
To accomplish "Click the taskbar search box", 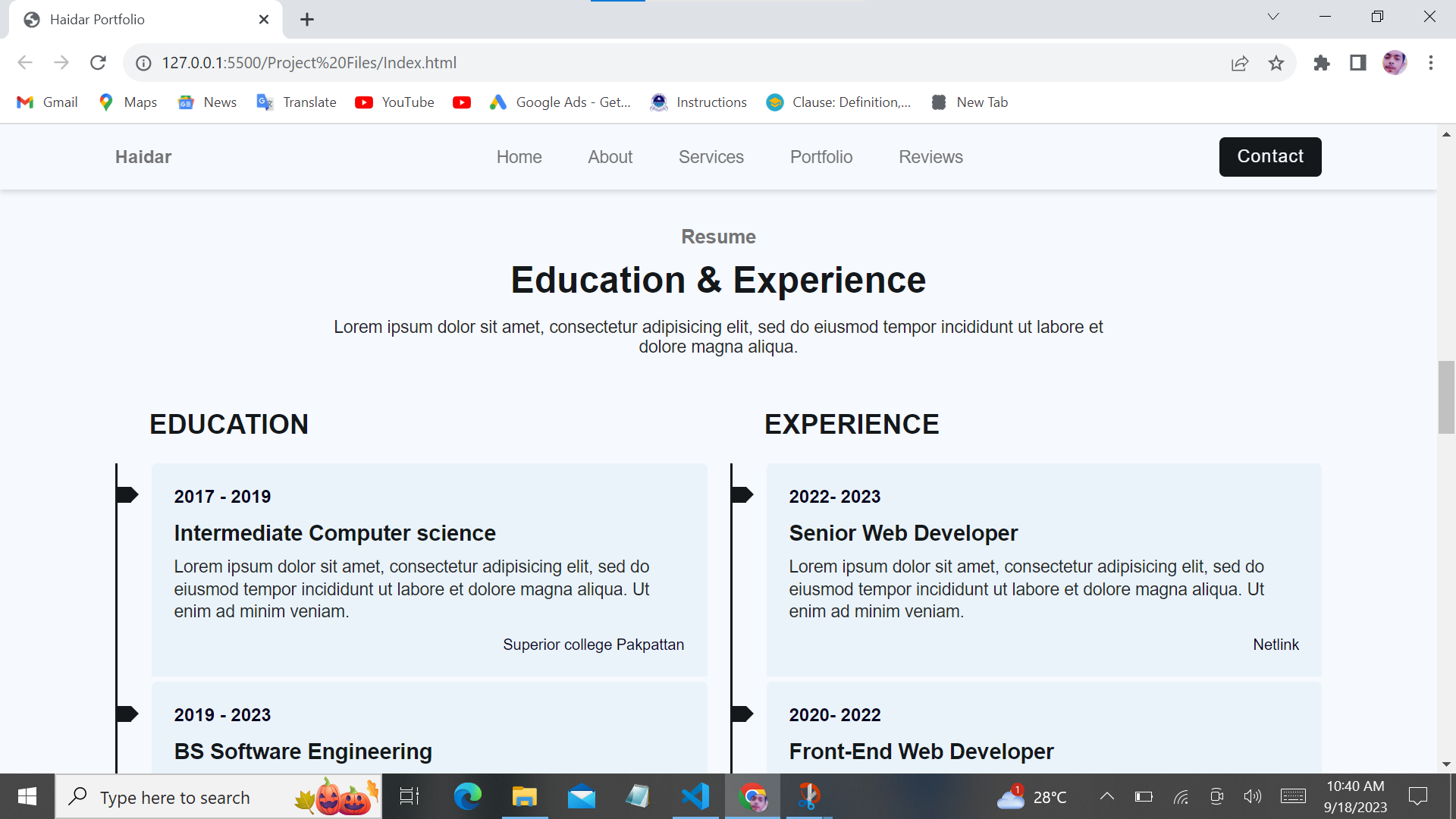I will pos(218,797).
